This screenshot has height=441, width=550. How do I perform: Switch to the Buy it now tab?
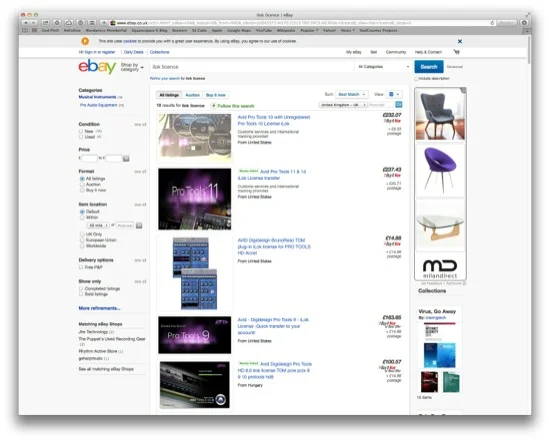coord(216,95)
